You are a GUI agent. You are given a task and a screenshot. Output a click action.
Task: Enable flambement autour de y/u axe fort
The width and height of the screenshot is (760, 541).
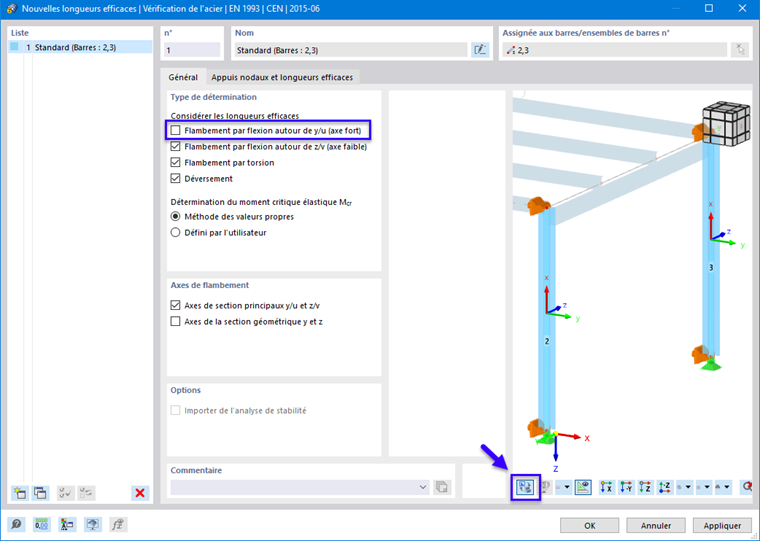(175, 130)
